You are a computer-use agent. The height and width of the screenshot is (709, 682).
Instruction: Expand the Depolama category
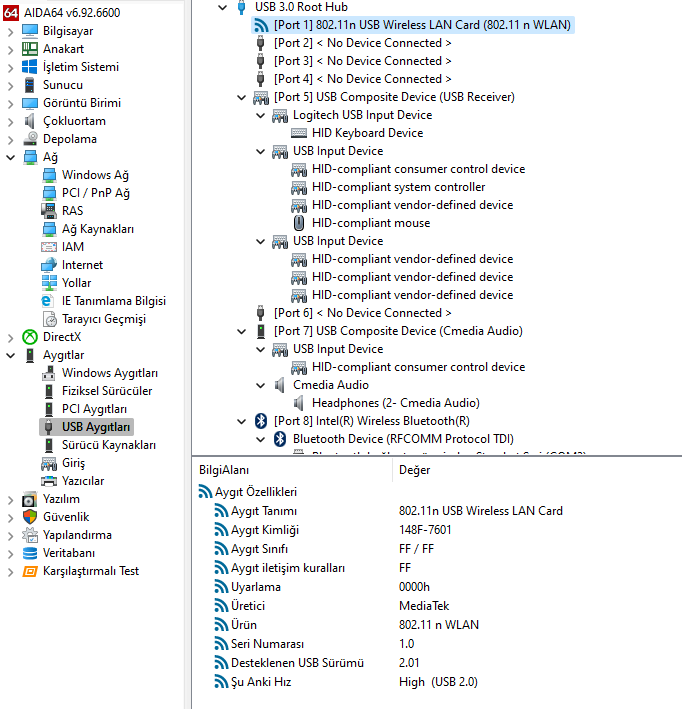tap(10, 139)
